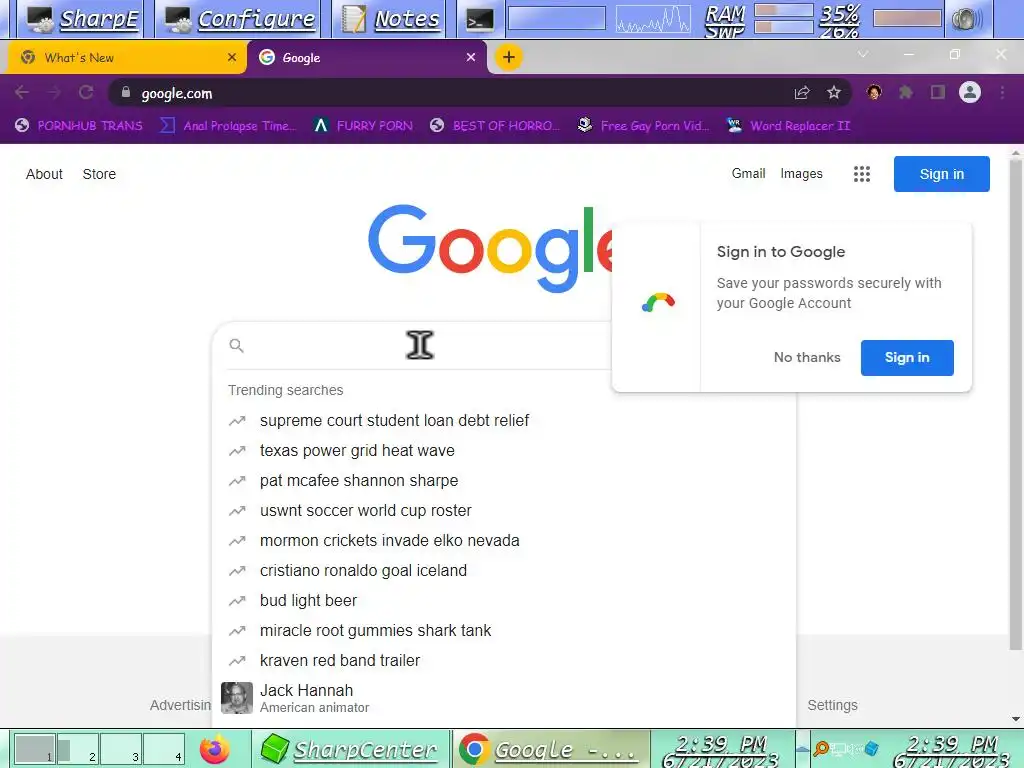View site info via lock icon
Viewport: 1024px width, 768px height.
click(x=125, y=93)
